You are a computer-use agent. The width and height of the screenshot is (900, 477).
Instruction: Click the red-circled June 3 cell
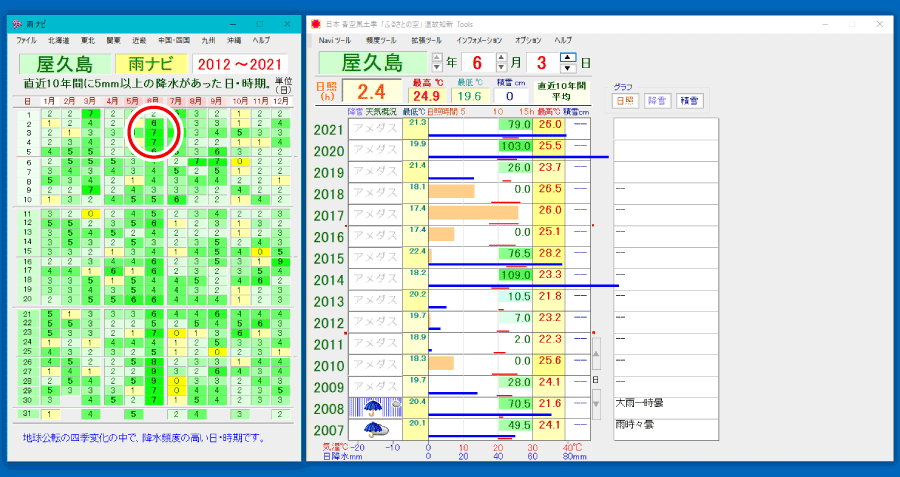click(153, 132)
